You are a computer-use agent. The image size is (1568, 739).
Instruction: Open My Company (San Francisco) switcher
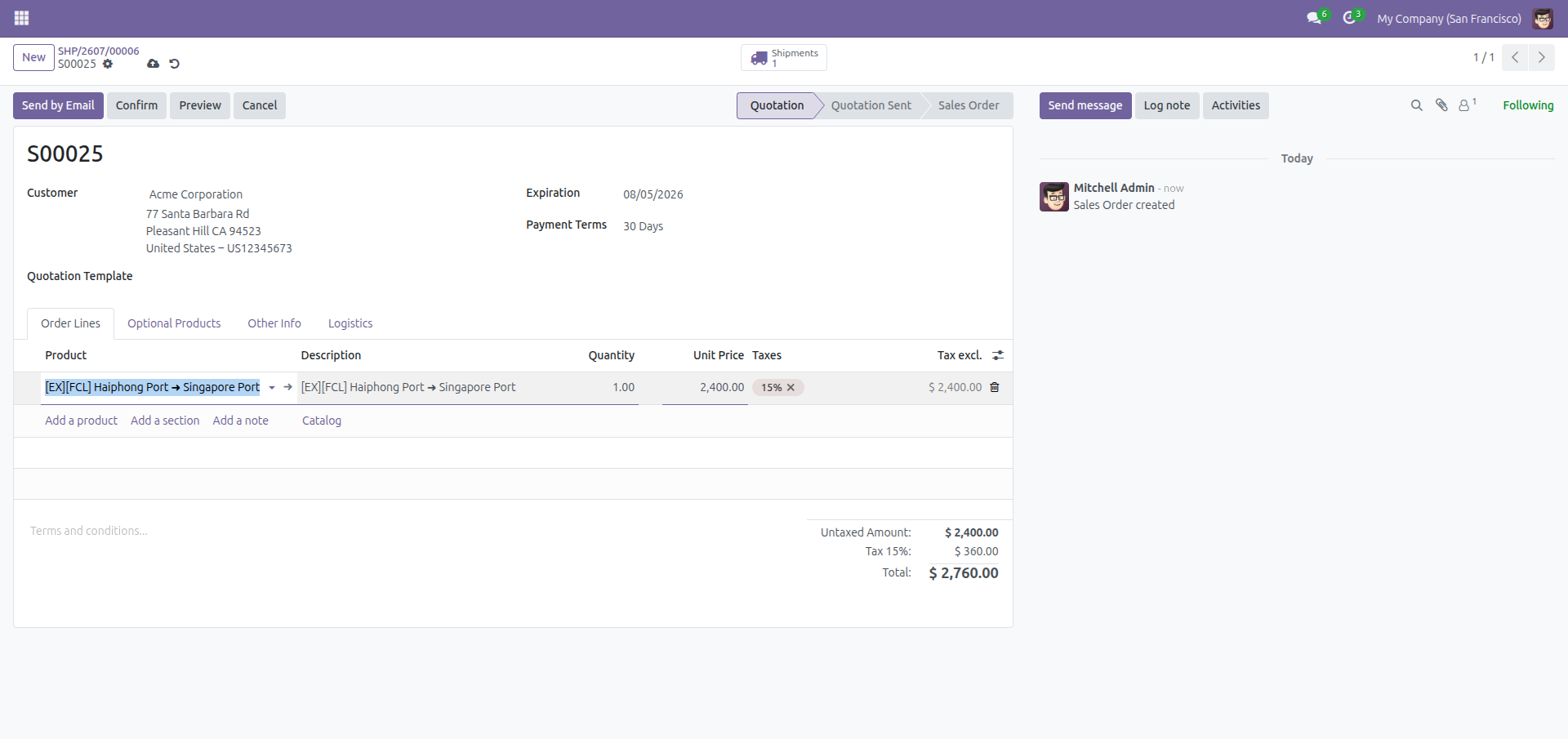tap(1449, 18)
